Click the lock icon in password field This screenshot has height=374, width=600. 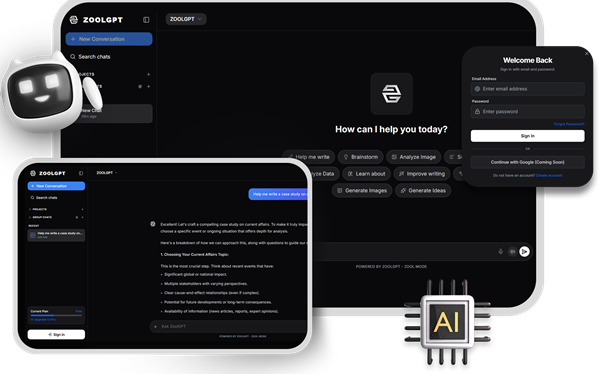(x=477, y=111)
